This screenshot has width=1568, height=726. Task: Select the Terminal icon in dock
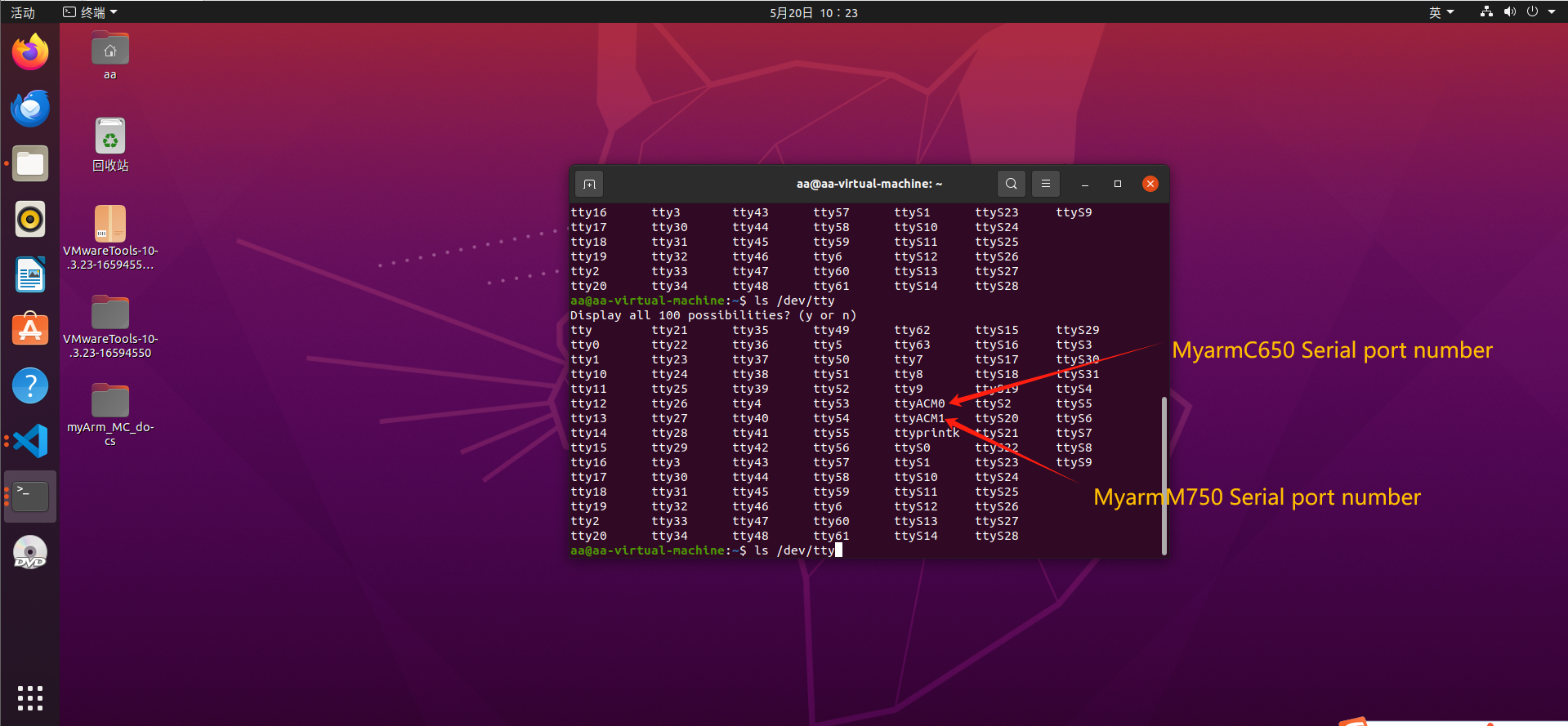30,497
